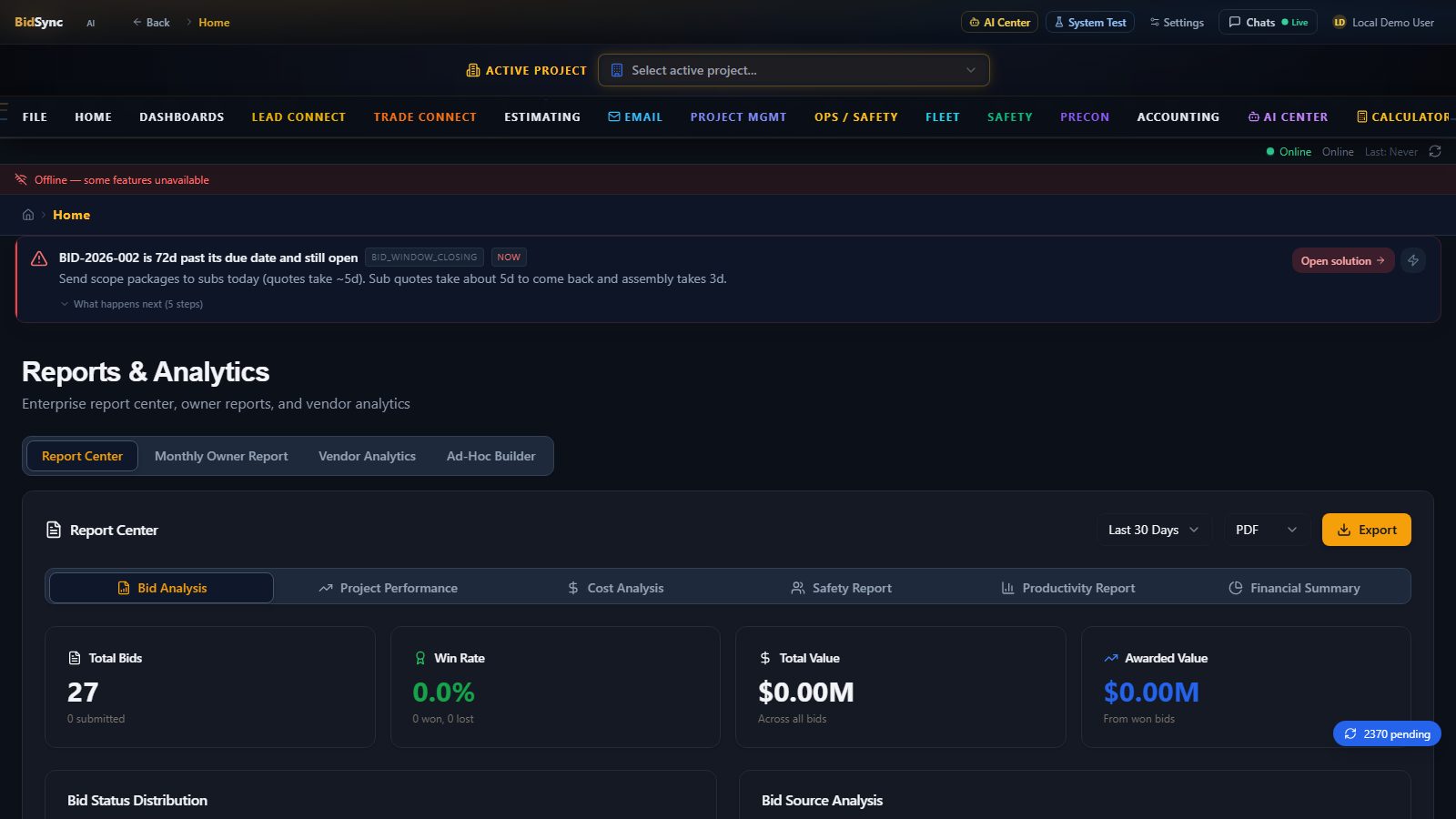Click the Awarded Value trend icon

tap(1111, 658)
